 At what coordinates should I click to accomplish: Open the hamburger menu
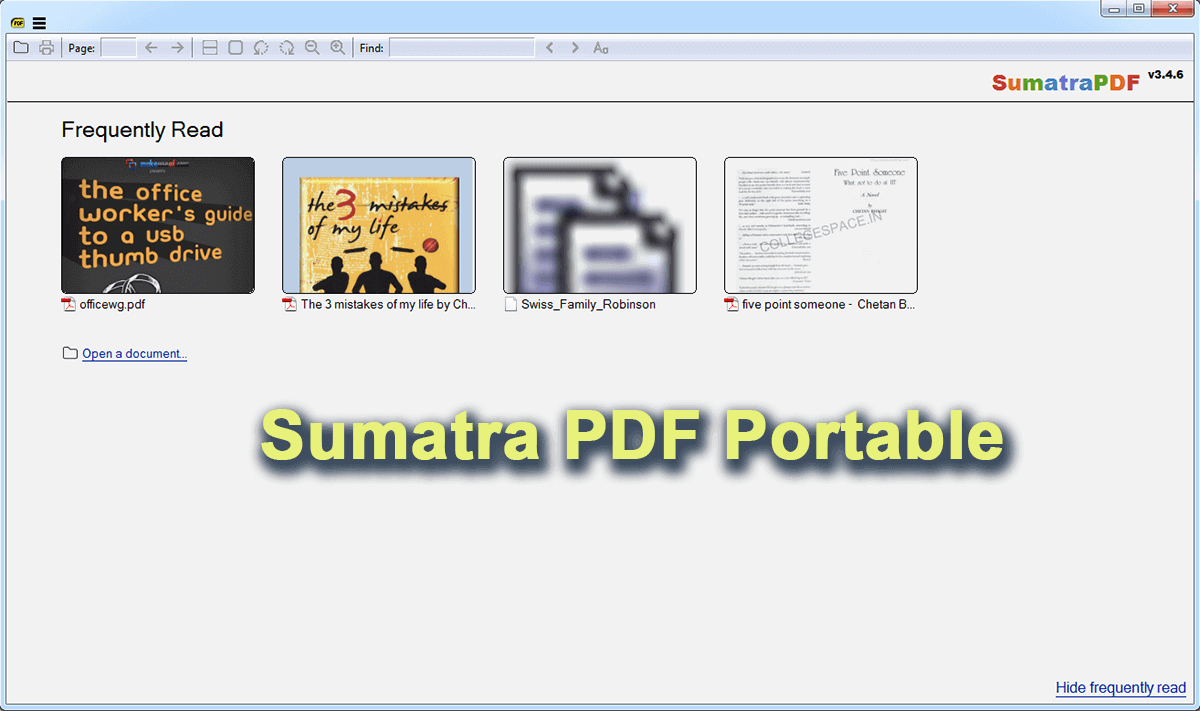[x=38, y=21]
